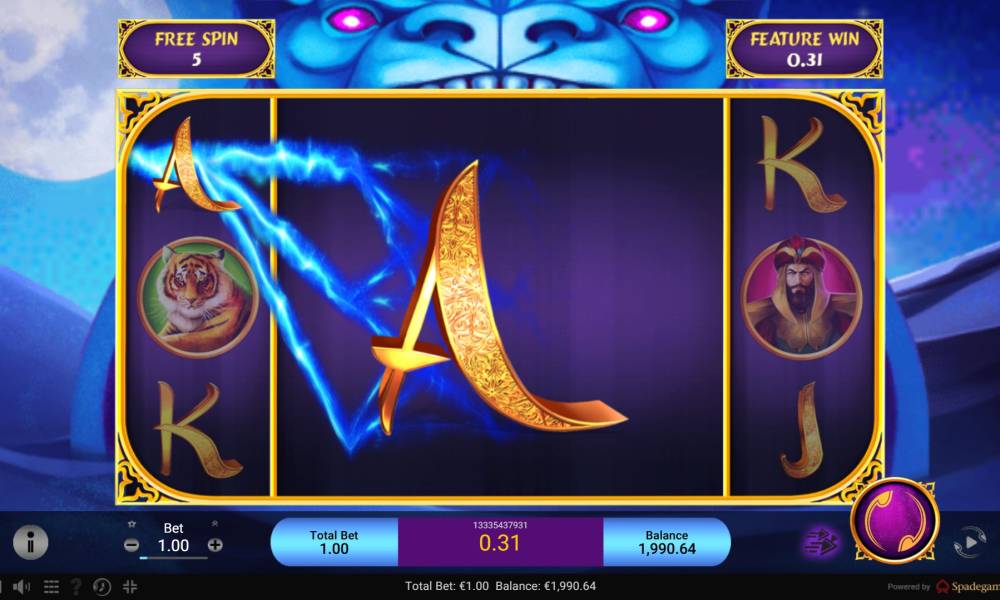Open the paytable menu icon

coord(52,587)
